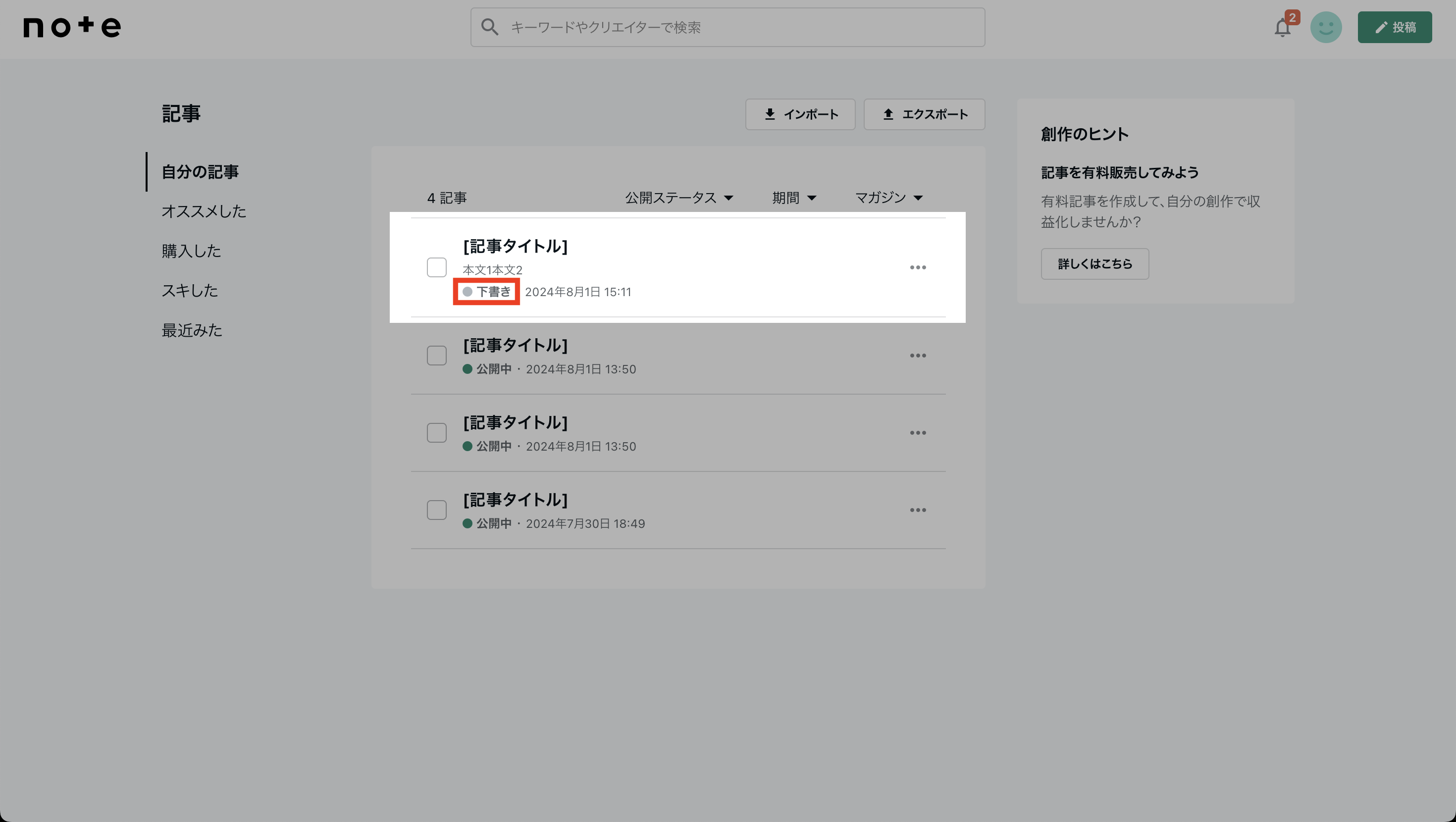The width and height of the screenshot is (1456, 822).
Task: Click 詳しくはこちら link in hints panel
Action: click(1095, 263)
